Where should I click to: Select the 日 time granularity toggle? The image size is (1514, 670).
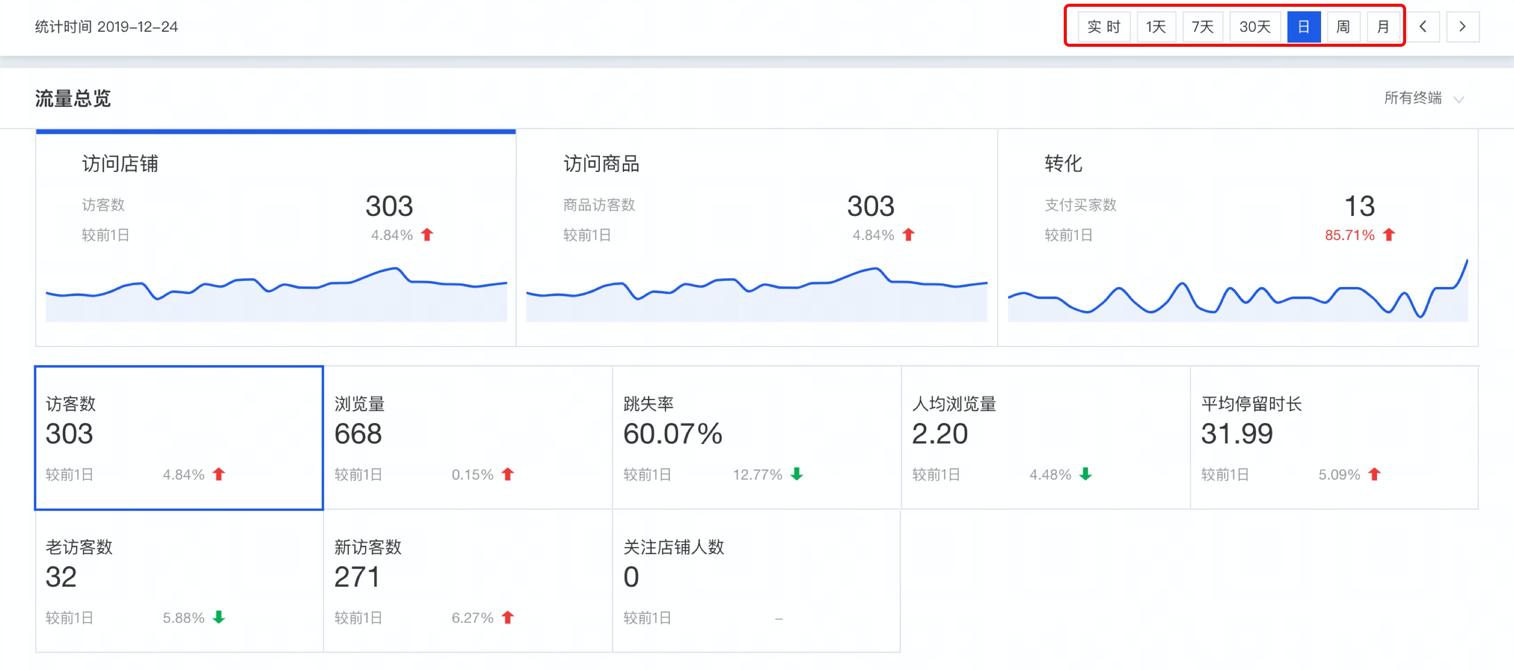1303,27
